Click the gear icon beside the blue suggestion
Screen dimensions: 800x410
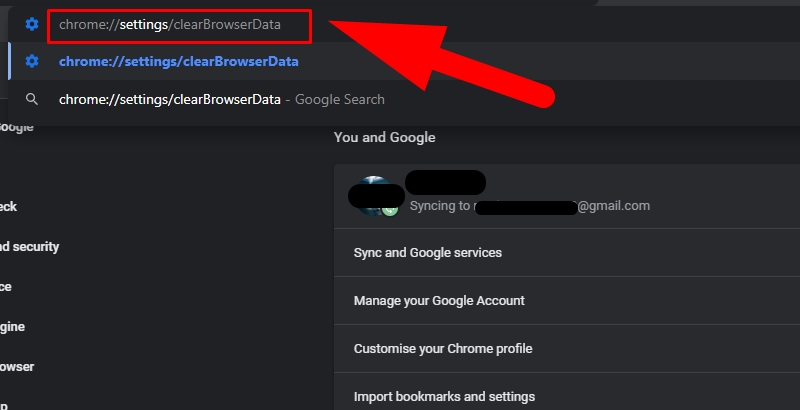click(x=32, y=61)
